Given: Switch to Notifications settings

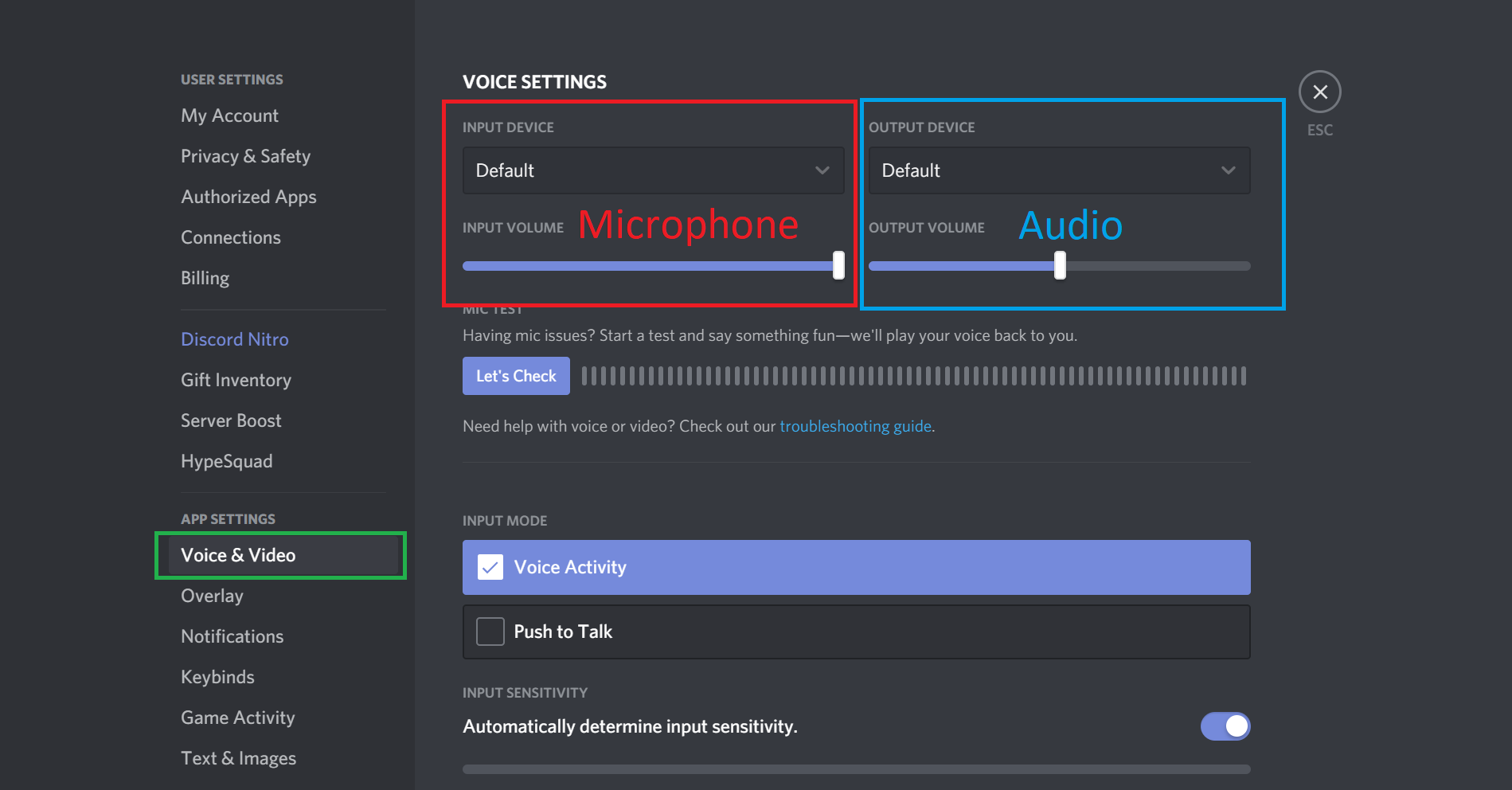Looking at the screenshot, I should pos(232,636).
